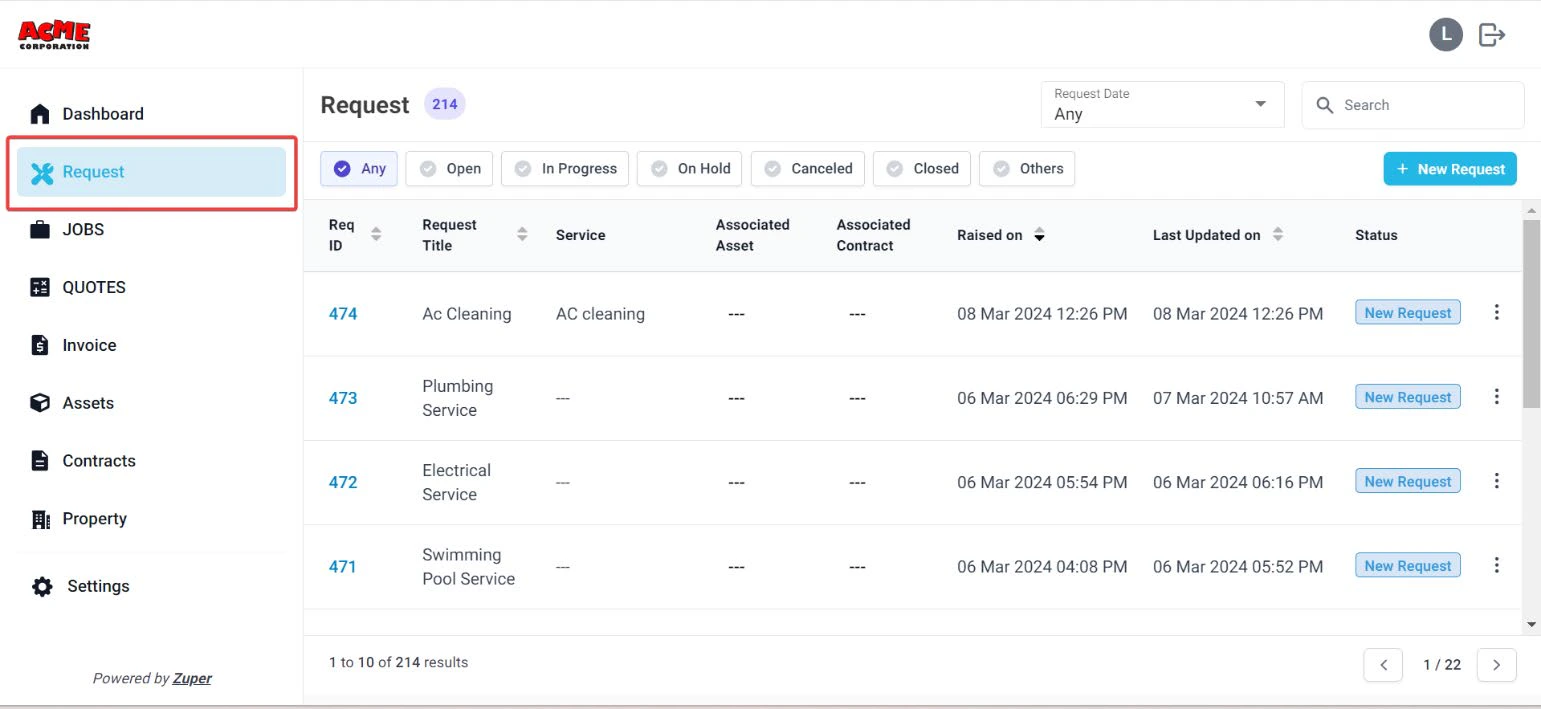Click the table's vertical scrollbar
The height and width of the screenshot is (709, 1541).
click(1531, 314)
